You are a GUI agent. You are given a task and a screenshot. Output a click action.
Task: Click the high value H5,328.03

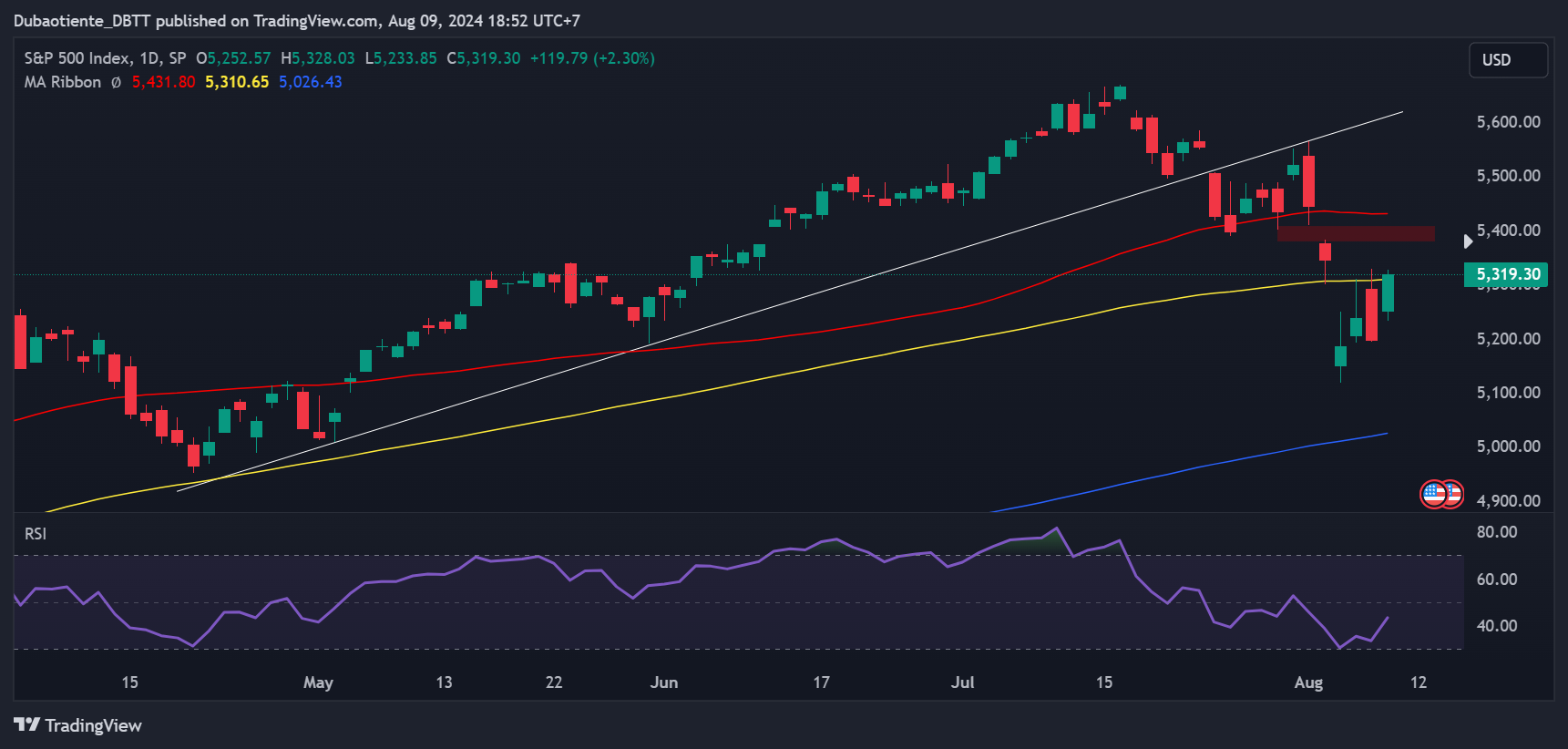318,58
